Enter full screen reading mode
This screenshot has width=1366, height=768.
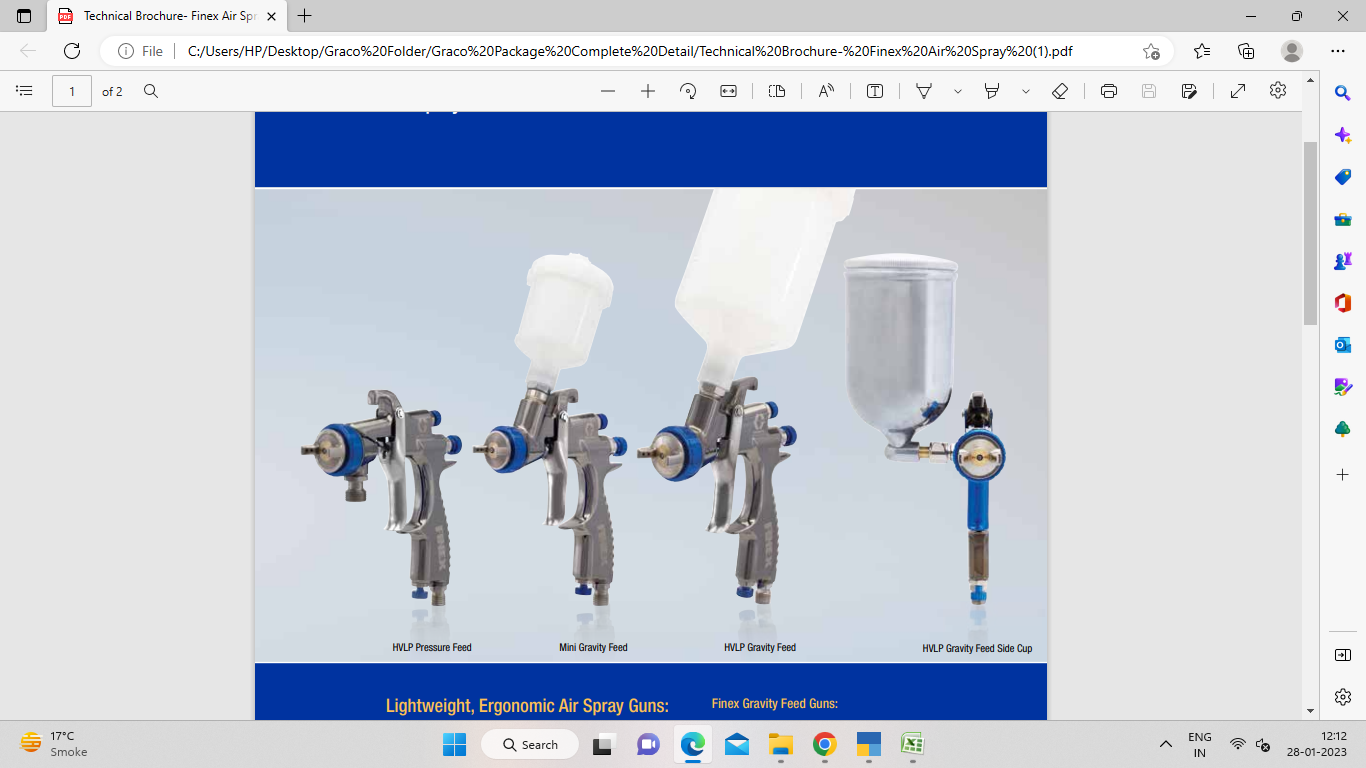click(1237, 90)
